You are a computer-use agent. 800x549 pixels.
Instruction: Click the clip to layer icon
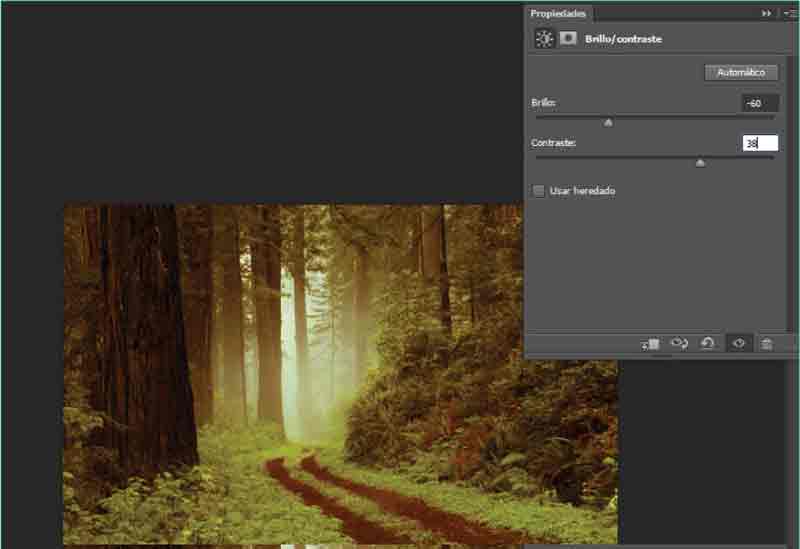(651, 343)
